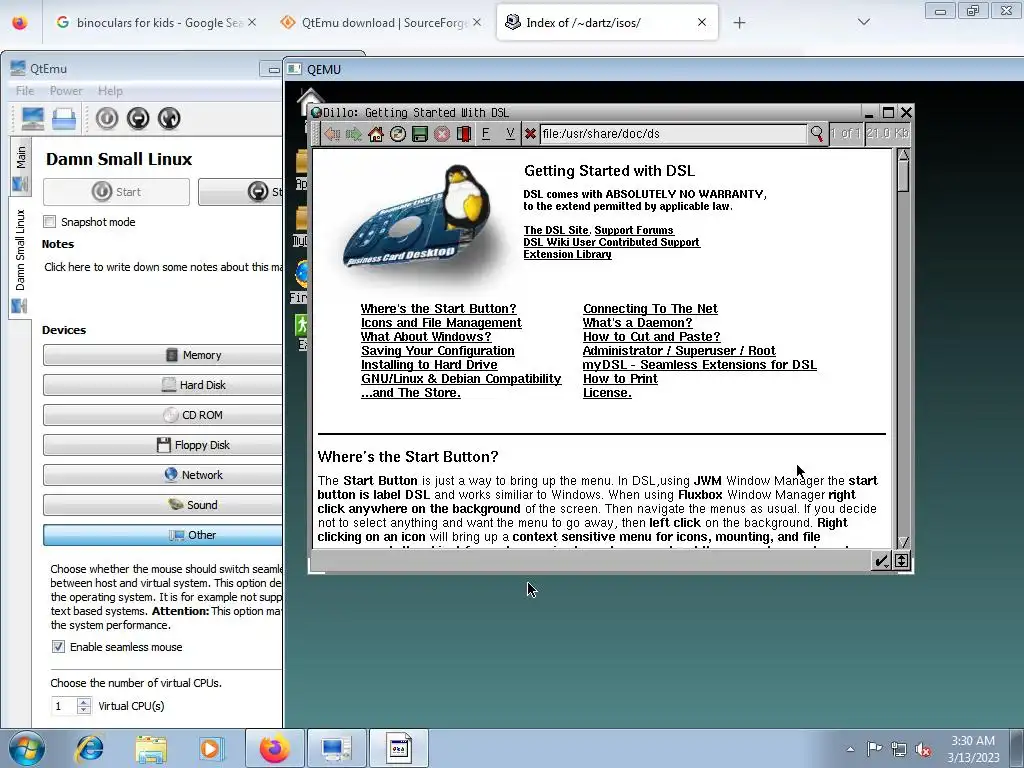Click Dillo's Save page floppy icon
The image size is (1024, 768).
tap(420, 134)
